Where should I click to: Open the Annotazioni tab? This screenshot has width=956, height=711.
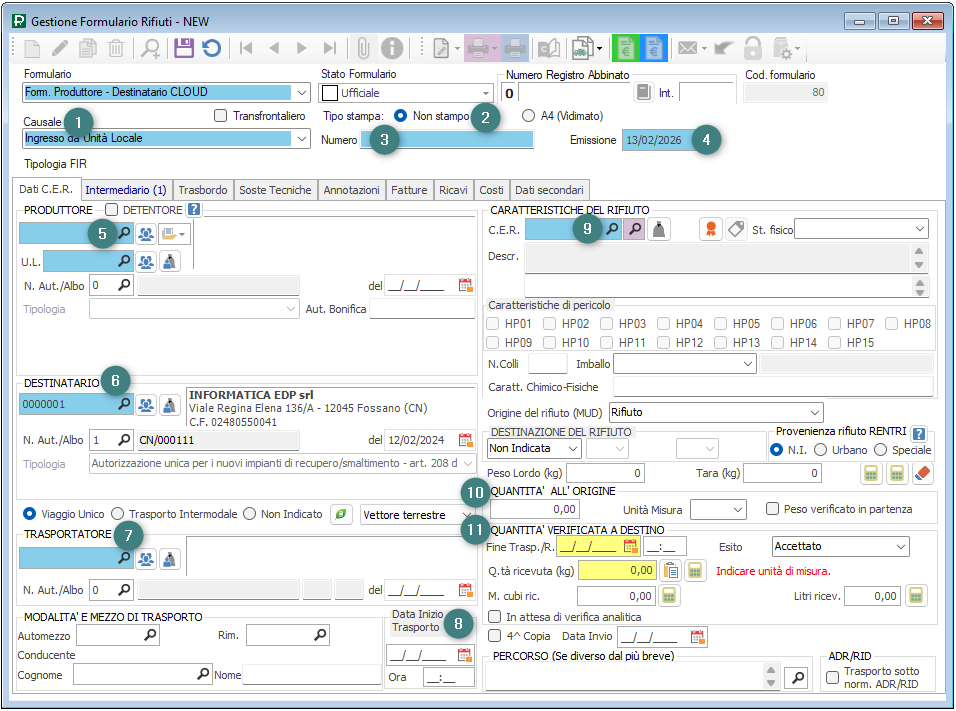(x=351, y=189)
